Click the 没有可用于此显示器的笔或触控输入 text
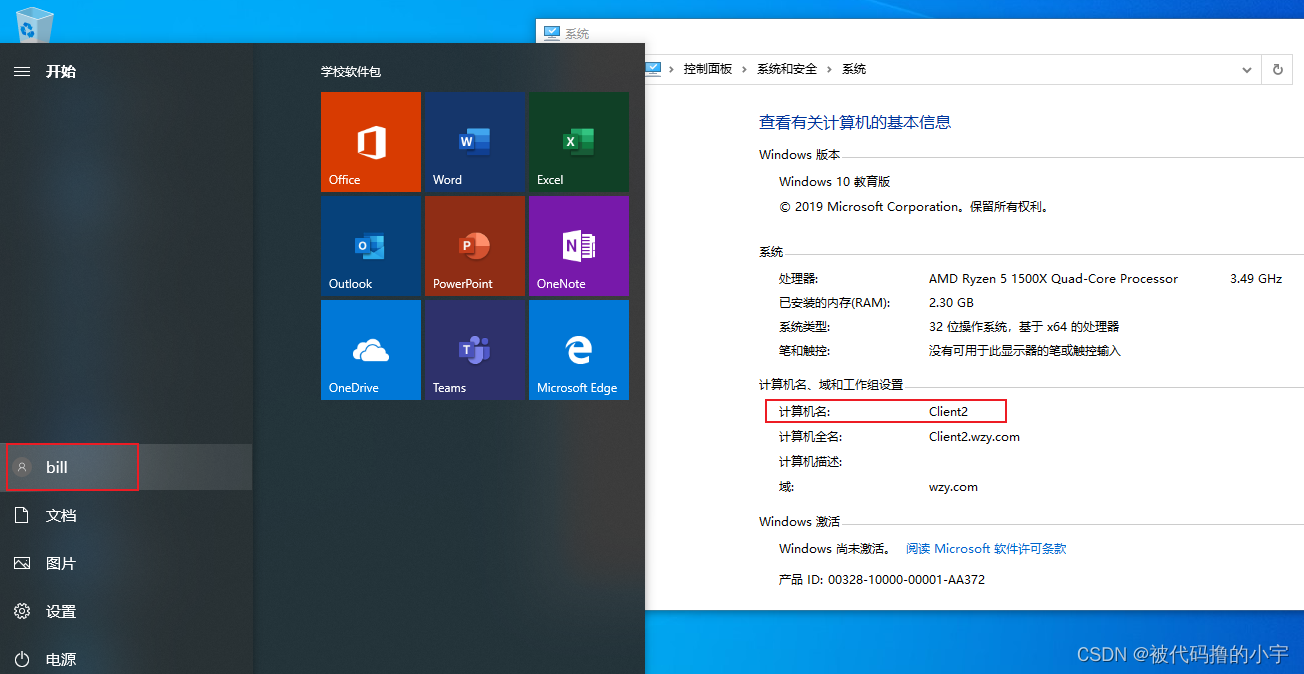The image size is (1304, 674). coord(1025,350)
